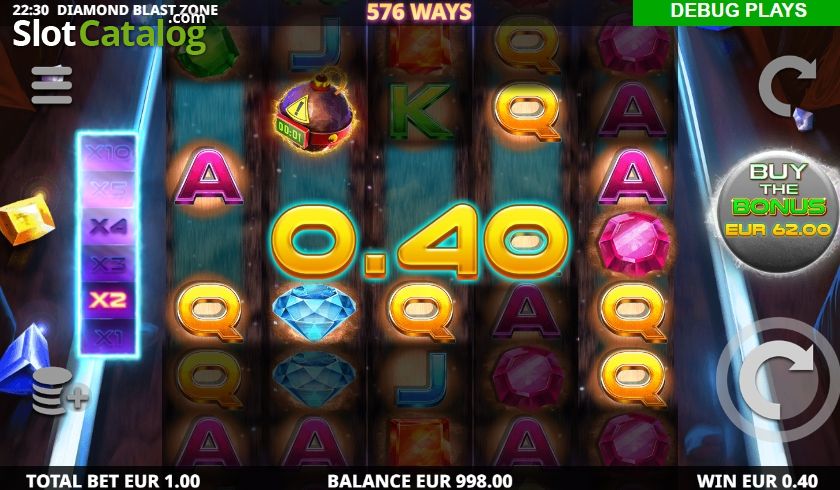
Task: Click the green K symbol
Action: [x=421, y=111]
